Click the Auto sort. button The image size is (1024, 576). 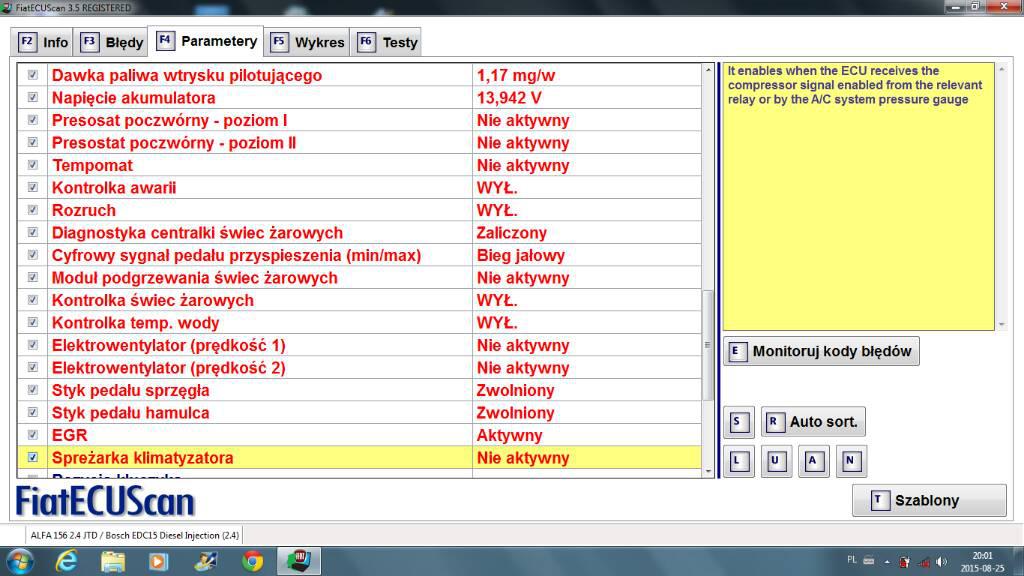click(x=813, y=422)
